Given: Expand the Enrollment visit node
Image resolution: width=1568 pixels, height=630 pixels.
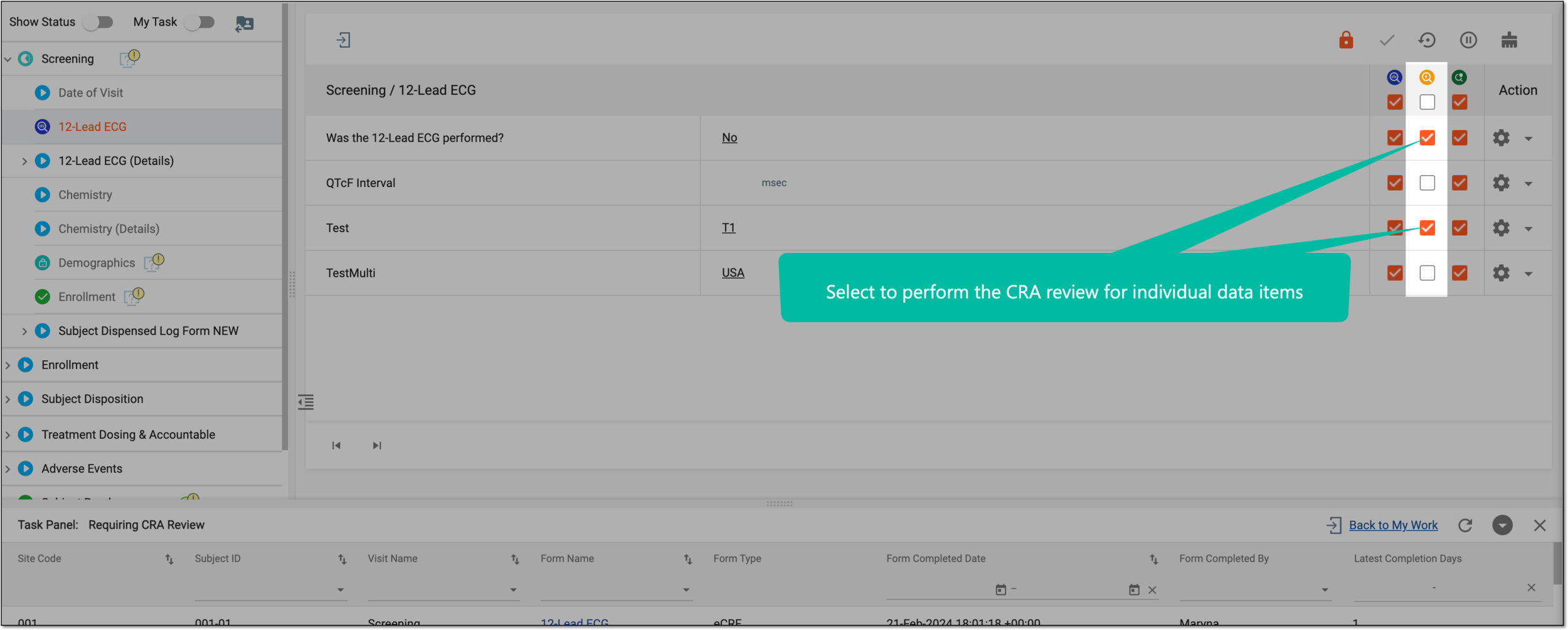Looking at the screenshot, I should (8, 365).
